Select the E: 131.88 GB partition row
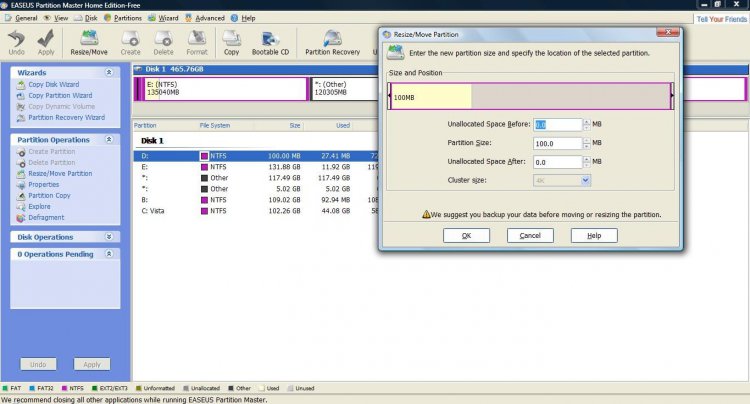 click(x=256, y=167)
